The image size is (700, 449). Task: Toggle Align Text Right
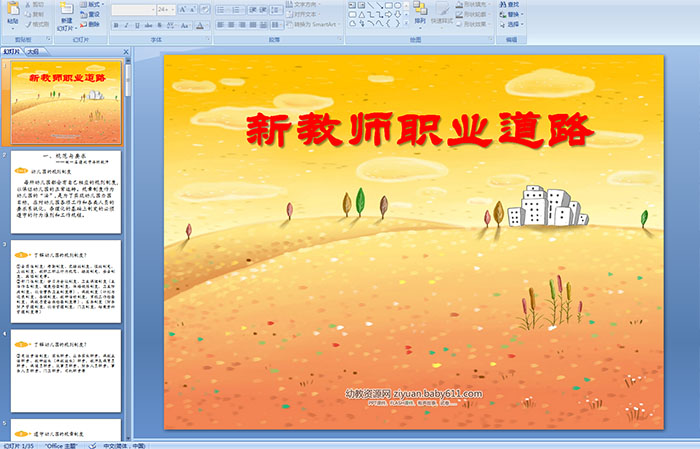[242, 25]
